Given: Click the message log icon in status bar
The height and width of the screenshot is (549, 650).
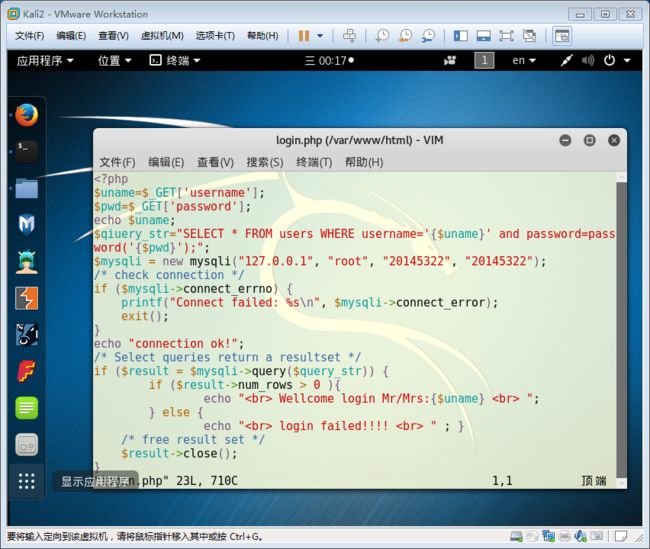Looking at the screenshot, I should tap(621, 537).
